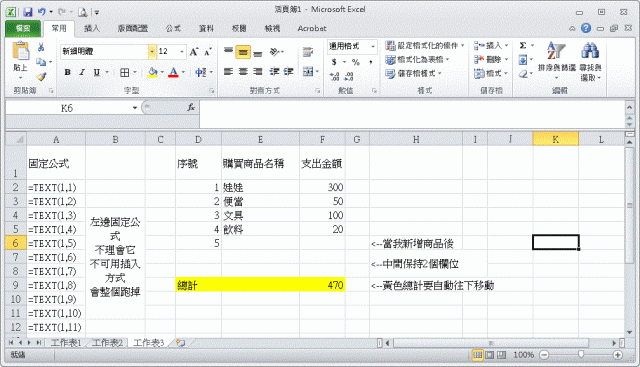Apply the yellow fill color bucket

[x=153, y=73]
